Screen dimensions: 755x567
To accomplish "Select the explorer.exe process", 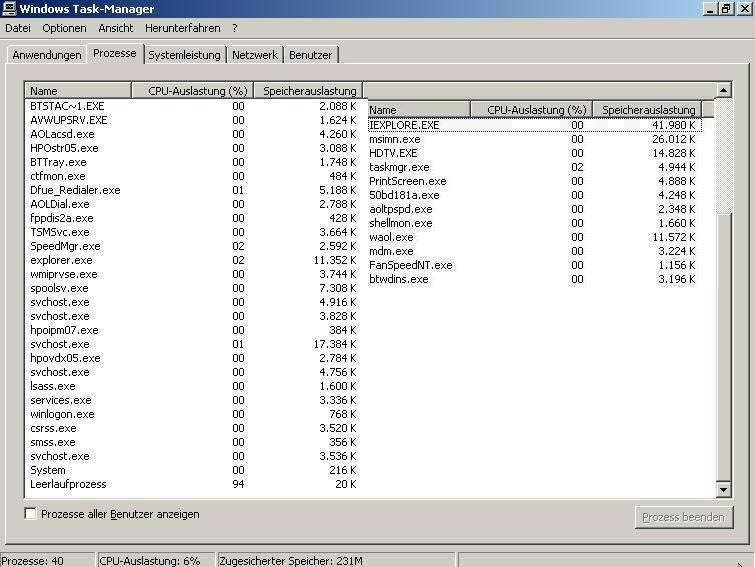I will click(193, 260).
